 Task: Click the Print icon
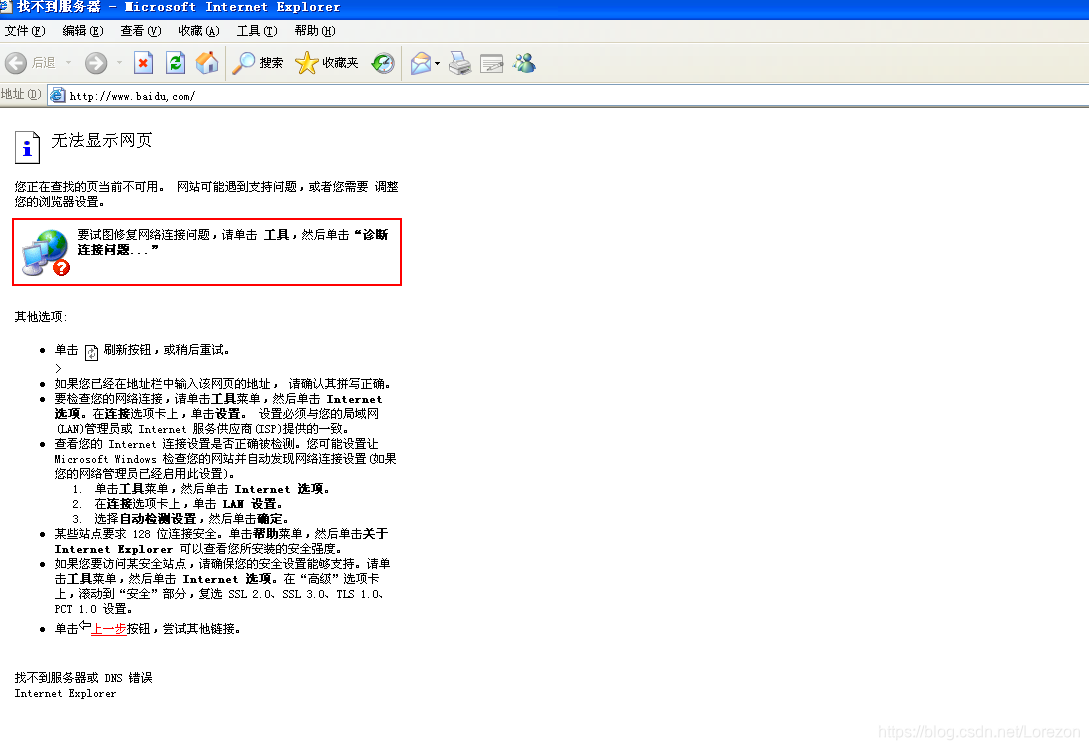460,63
